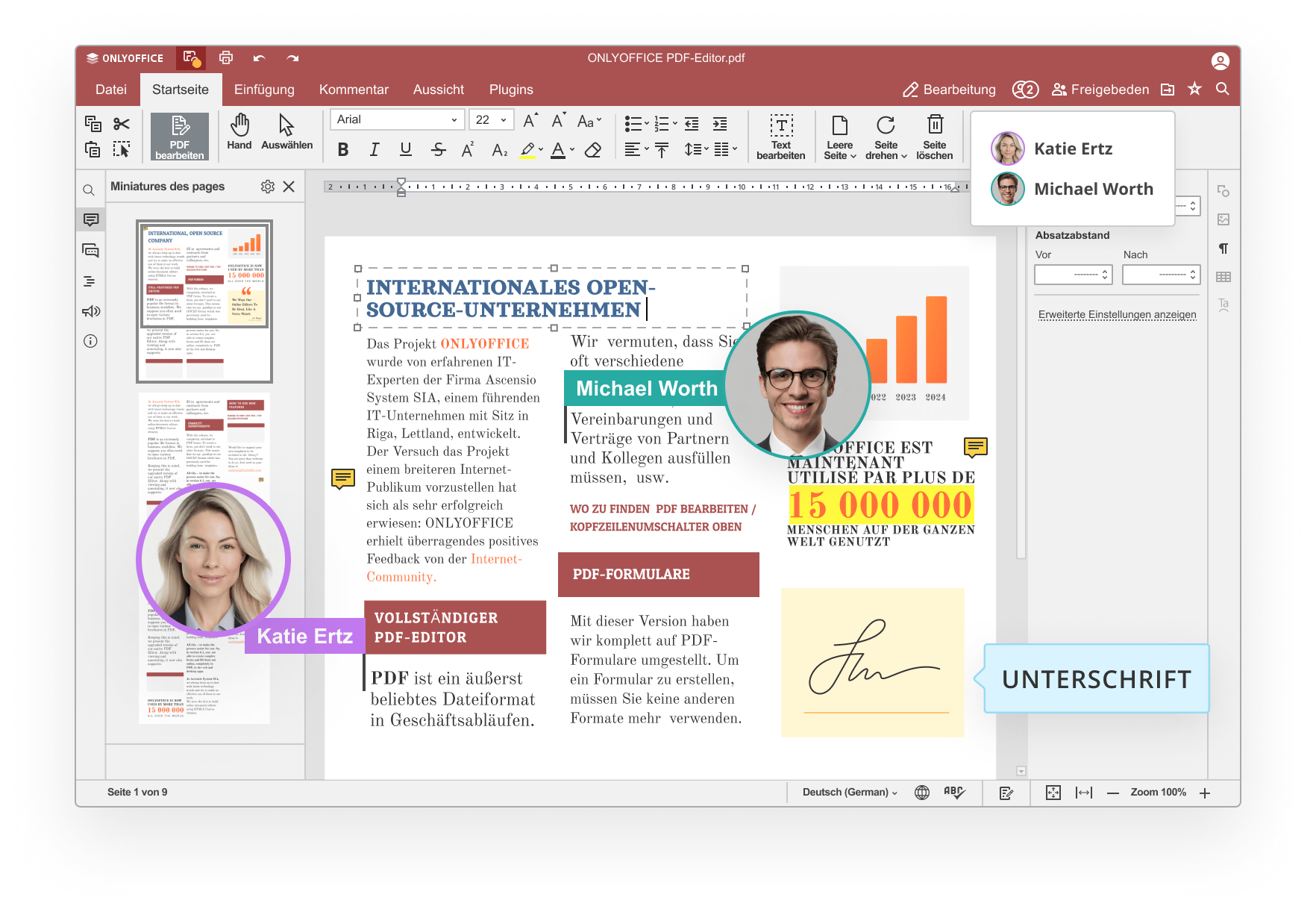The image size is (1316, 912).
Task: Open the Deutsch (German) language selector
Action: pyautogui.click(x=849, y=793)
